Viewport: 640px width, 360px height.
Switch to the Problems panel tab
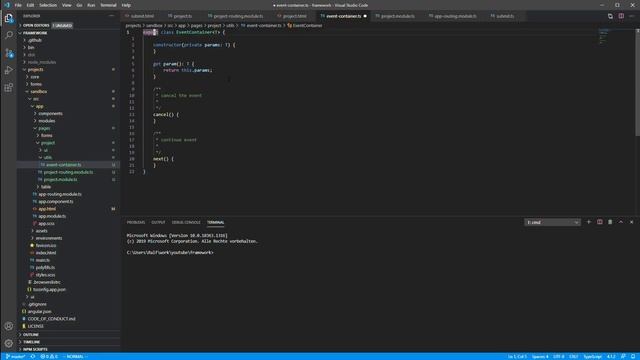click(x=136, y=222)
